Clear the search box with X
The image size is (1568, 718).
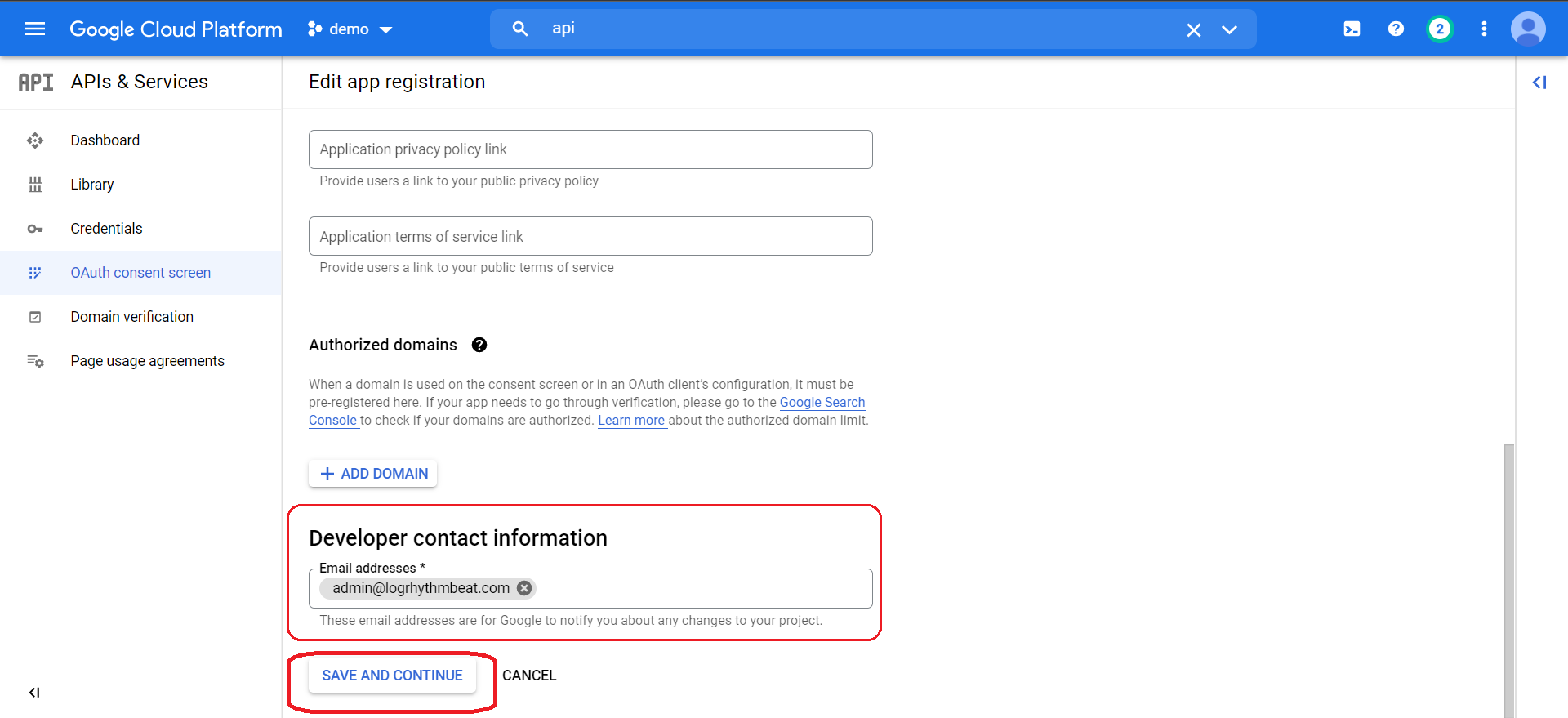(x=1193, y=30)
